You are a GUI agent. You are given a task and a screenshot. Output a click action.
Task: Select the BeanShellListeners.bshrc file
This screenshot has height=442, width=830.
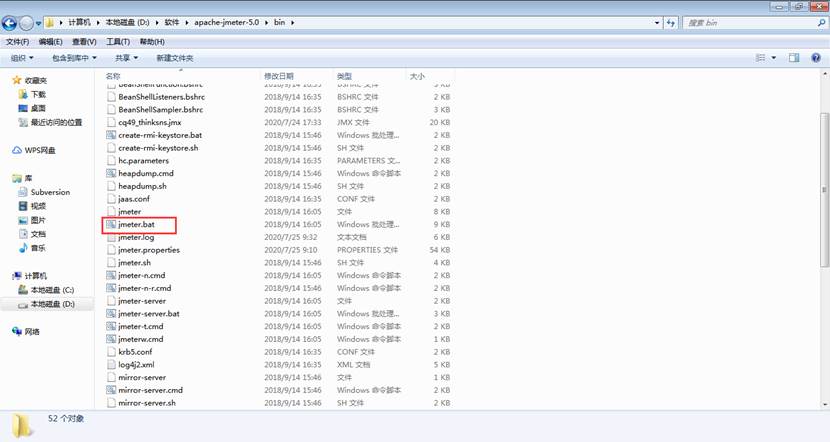pyautogui.click(x=161, y=97)
